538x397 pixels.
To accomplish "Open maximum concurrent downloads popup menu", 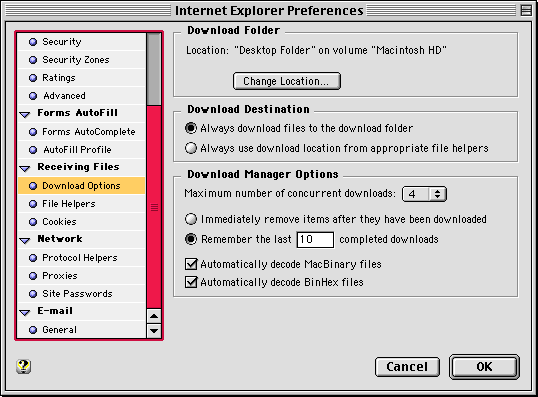I will [x=424, y=194].
